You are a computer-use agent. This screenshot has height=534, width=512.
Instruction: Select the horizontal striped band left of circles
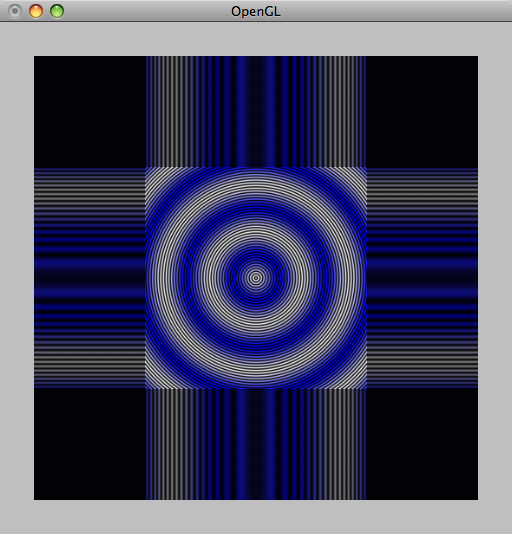click(x=90, y=278)
